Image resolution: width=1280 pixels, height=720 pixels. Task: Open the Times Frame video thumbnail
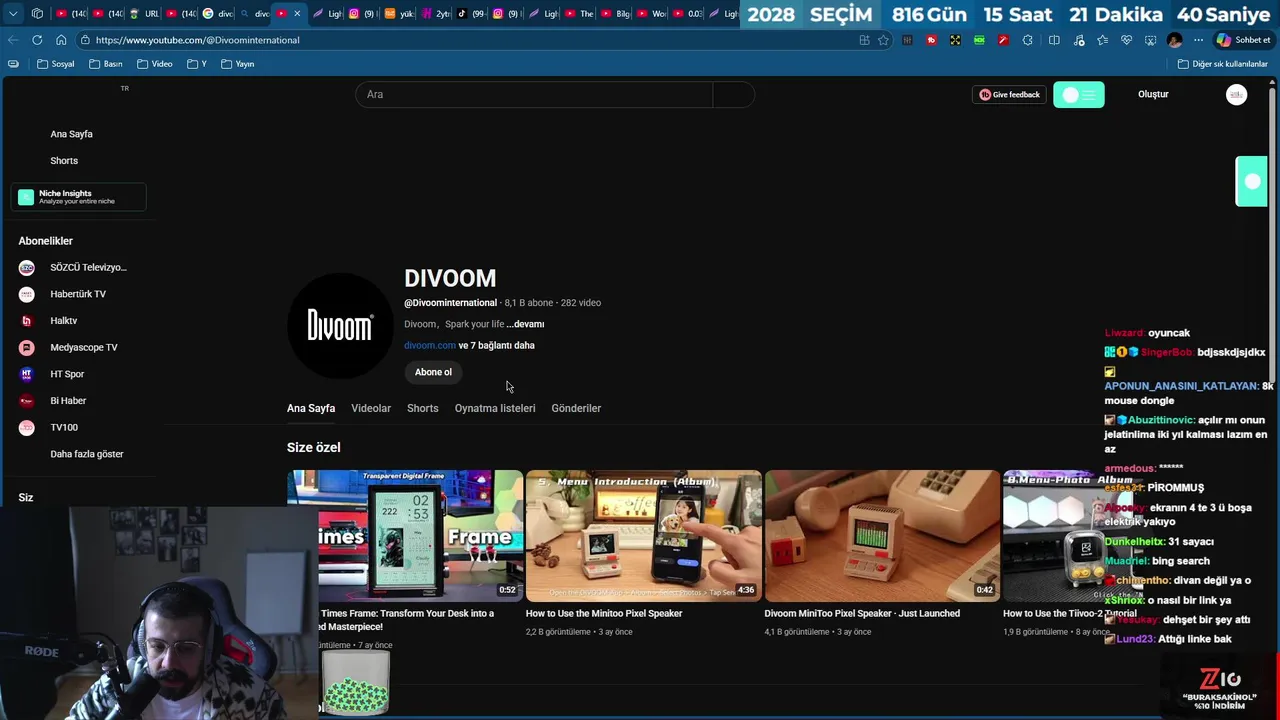[405, 535]
